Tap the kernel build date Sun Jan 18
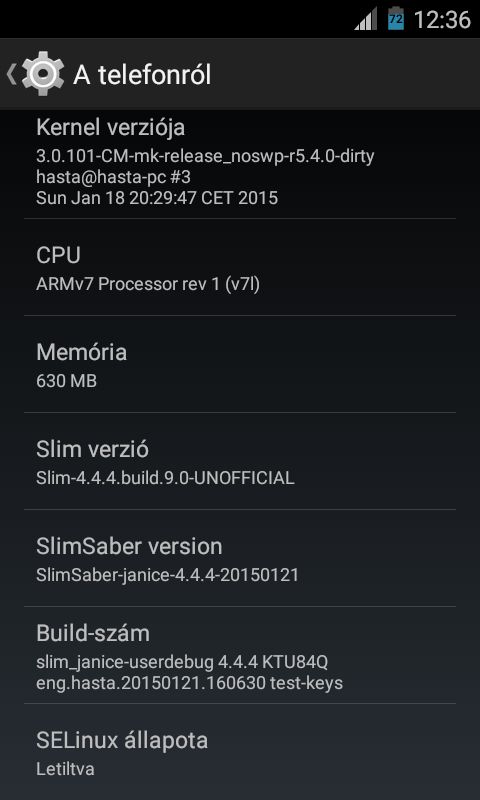Viewport: 480px width, 800px height. [157, 198]
